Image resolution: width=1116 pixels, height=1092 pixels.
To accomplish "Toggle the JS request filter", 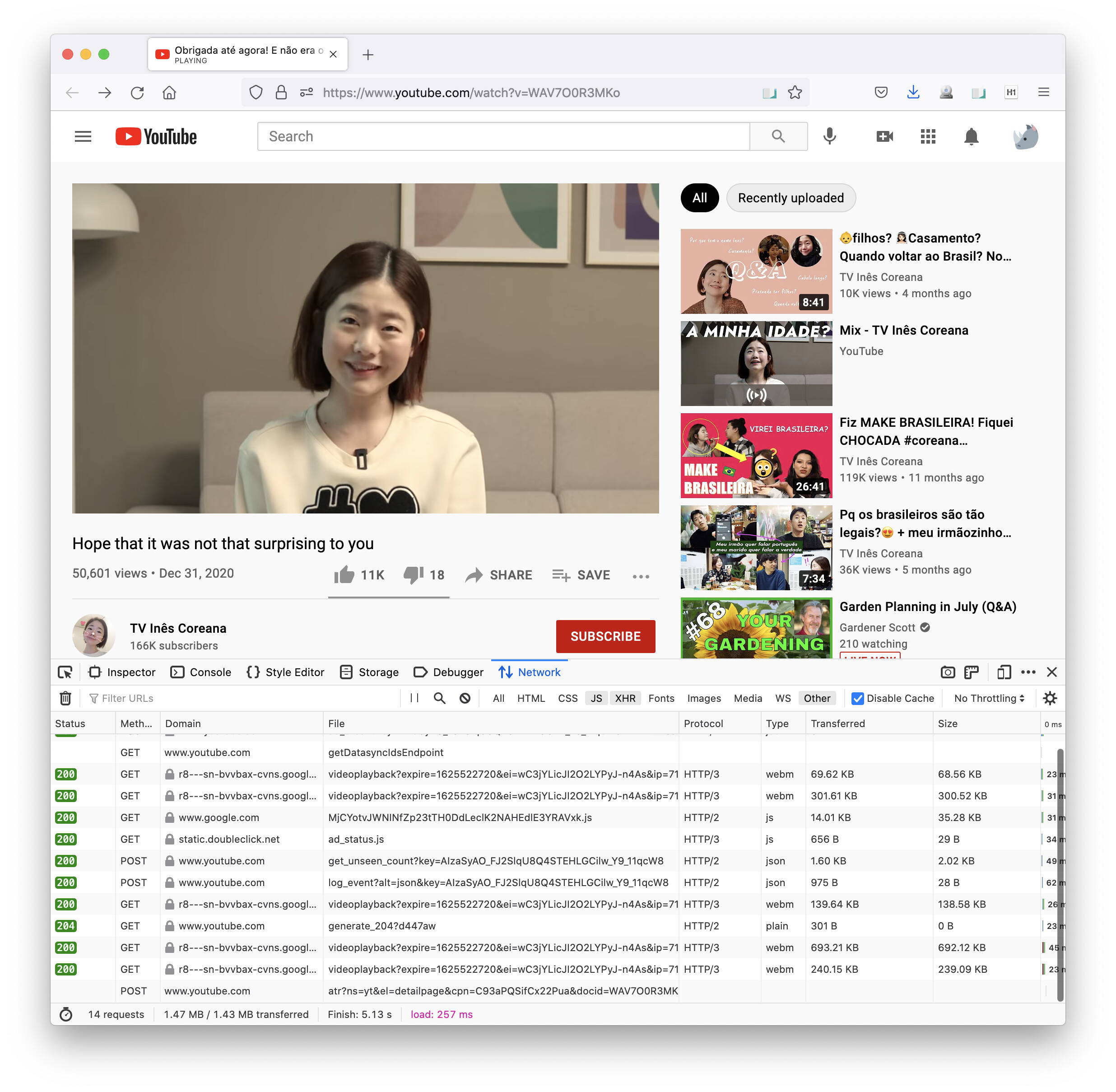I will tap(597, 698).
